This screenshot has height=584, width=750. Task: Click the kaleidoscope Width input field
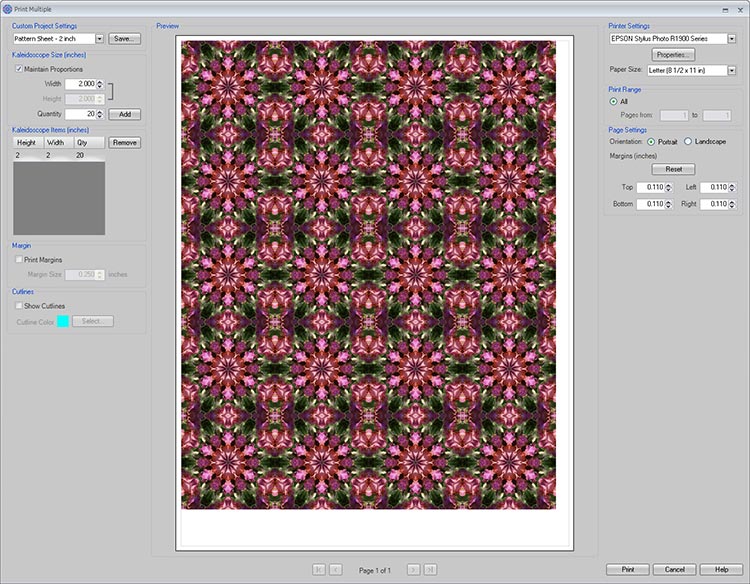(x=80, y=84)
